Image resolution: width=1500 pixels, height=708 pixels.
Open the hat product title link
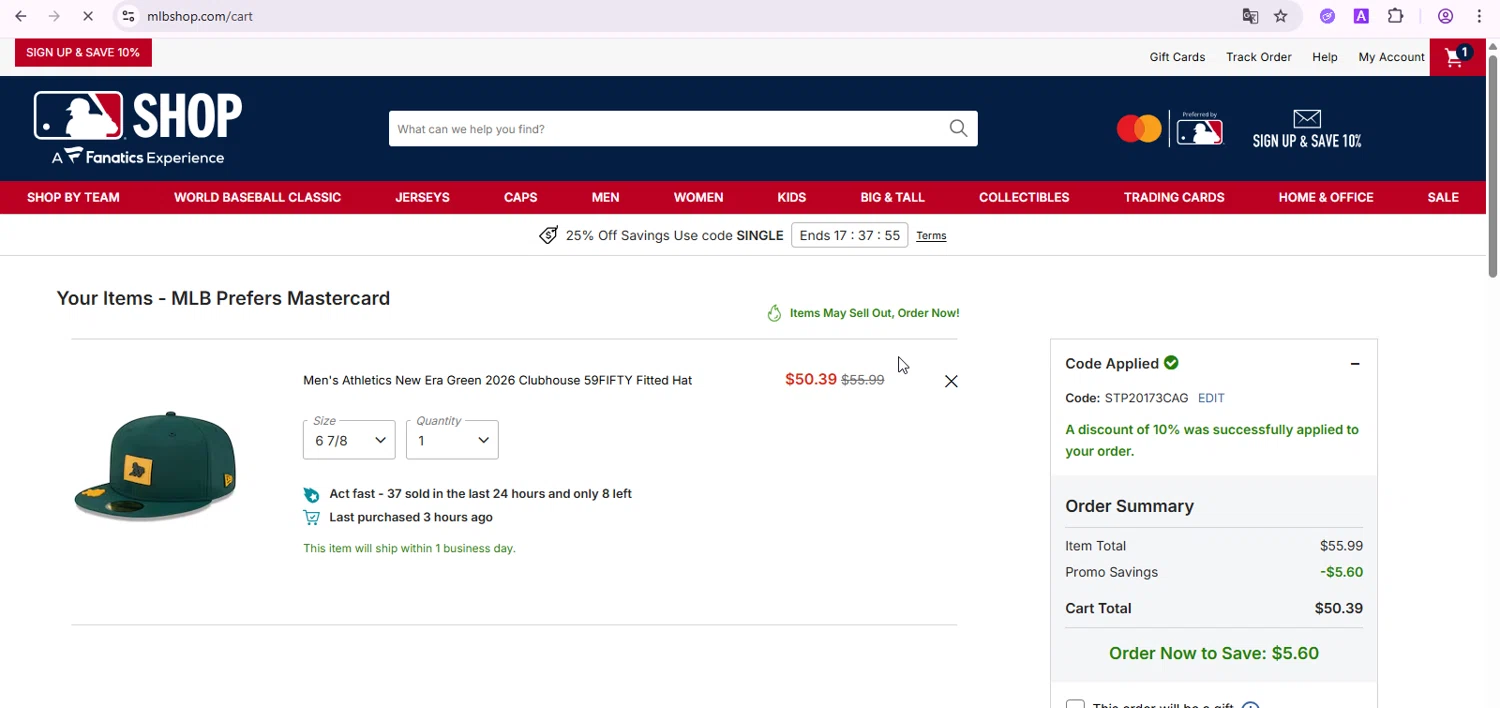click(497, 380)
